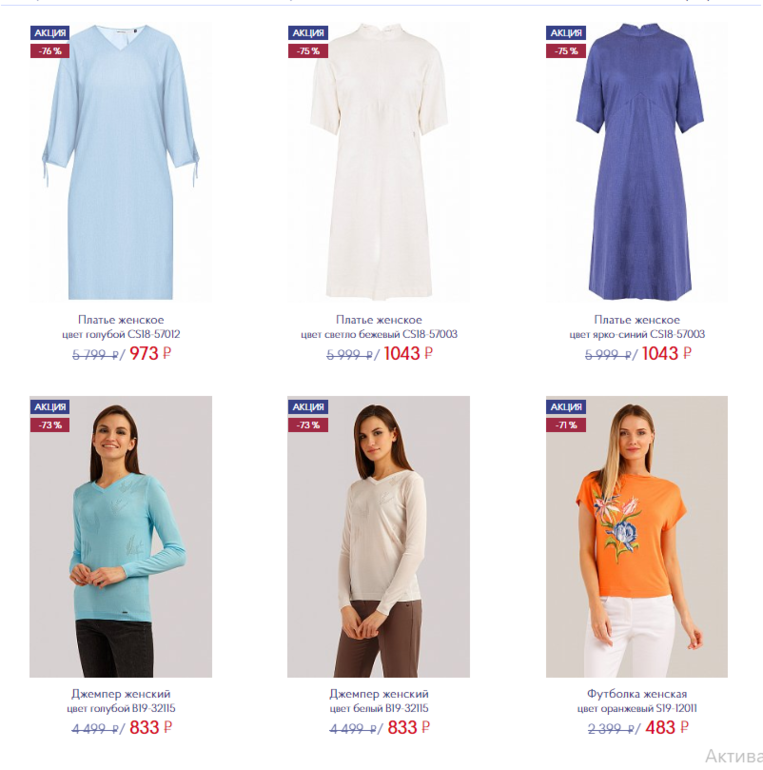
Task: Open link цвет светло бежевый CS18-57003
Action: click(379, 334)
